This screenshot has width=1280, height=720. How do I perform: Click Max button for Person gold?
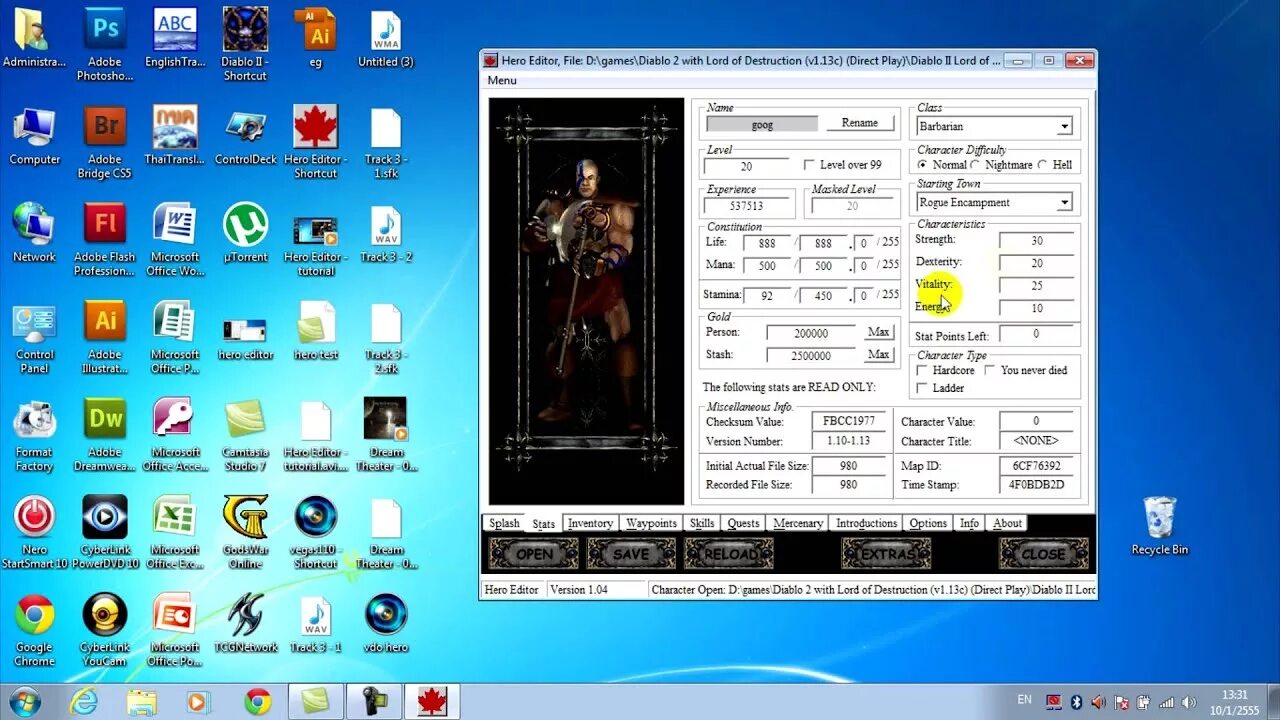(878, 332)
